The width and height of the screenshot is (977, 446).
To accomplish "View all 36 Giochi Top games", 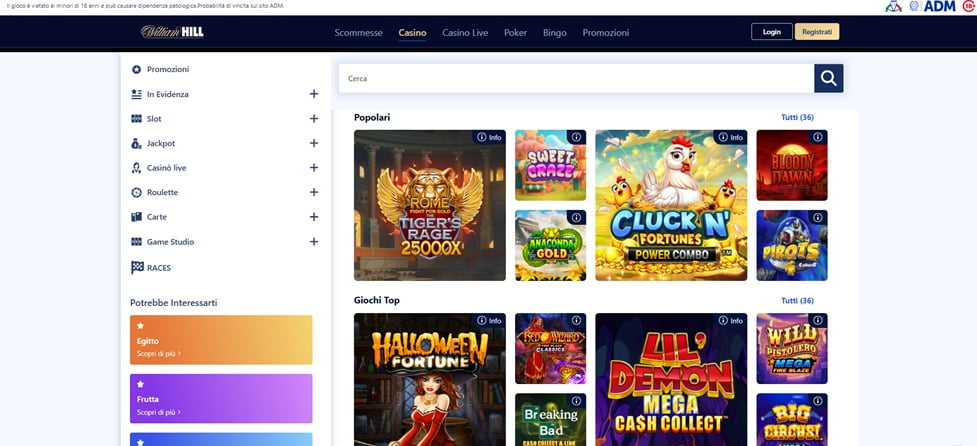I will [x=798, y=300].
